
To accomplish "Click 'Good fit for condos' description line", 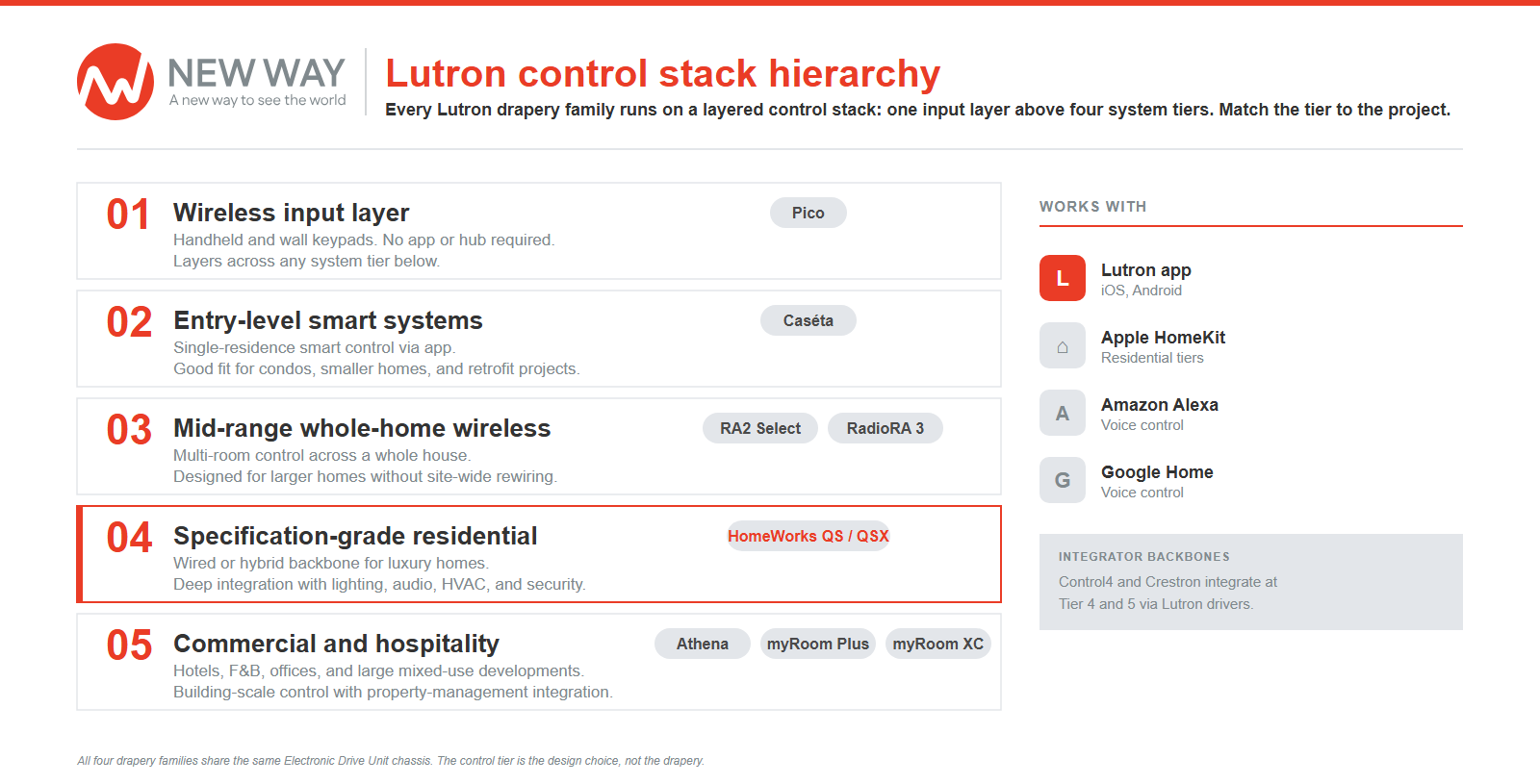I will point(376,369).
